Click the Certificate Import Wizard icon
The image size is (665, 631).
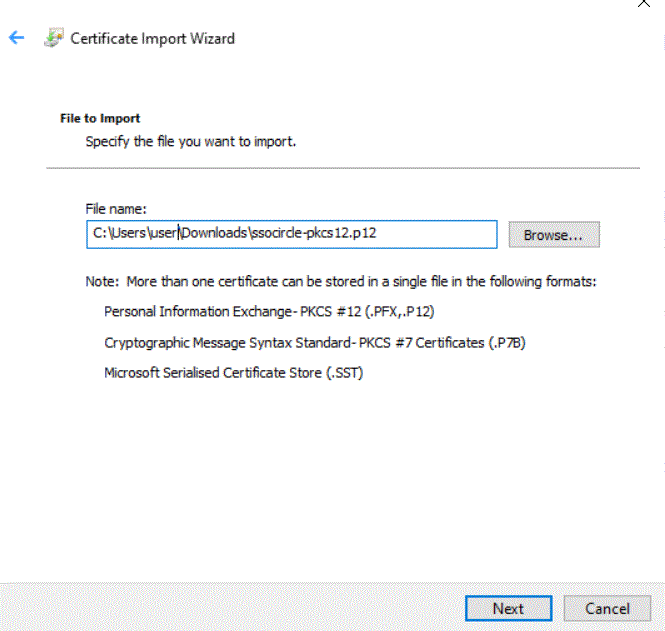54,38
